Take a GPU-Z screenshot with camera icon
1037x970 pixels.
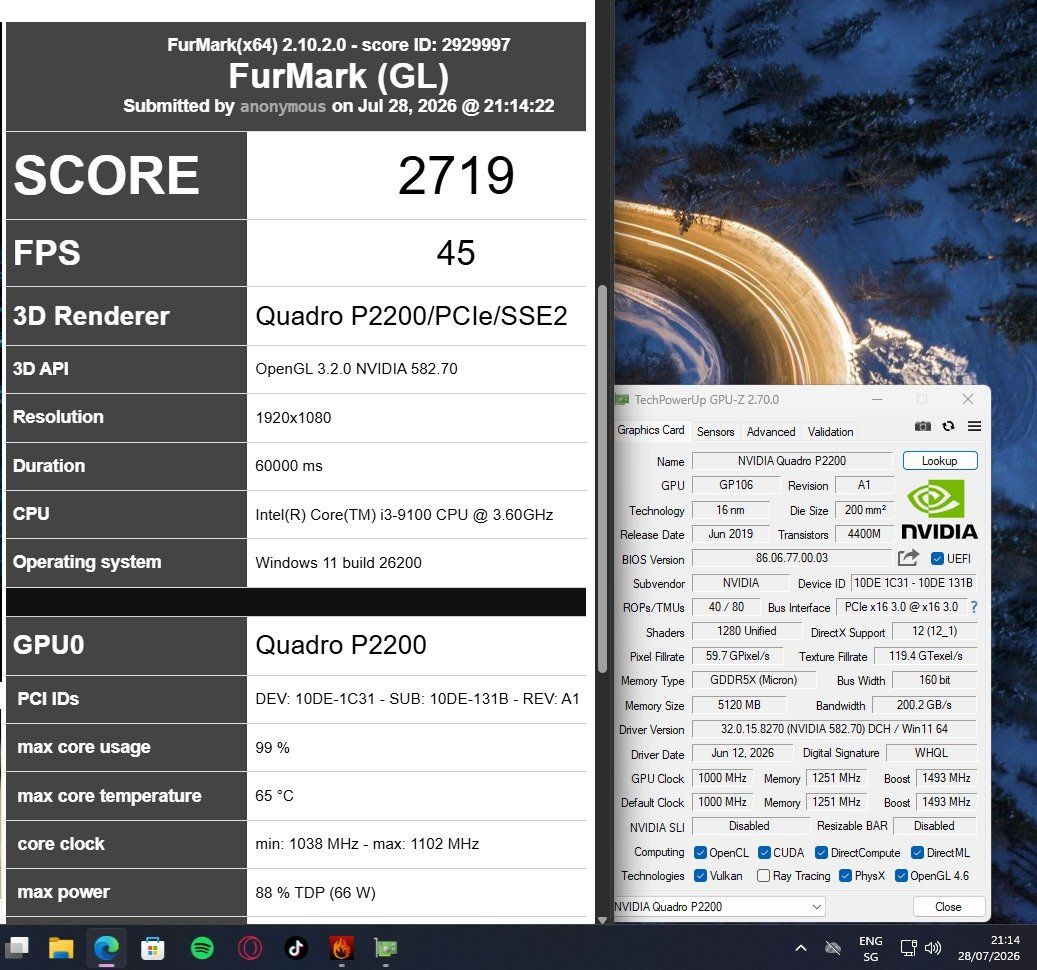click(923, 426)
